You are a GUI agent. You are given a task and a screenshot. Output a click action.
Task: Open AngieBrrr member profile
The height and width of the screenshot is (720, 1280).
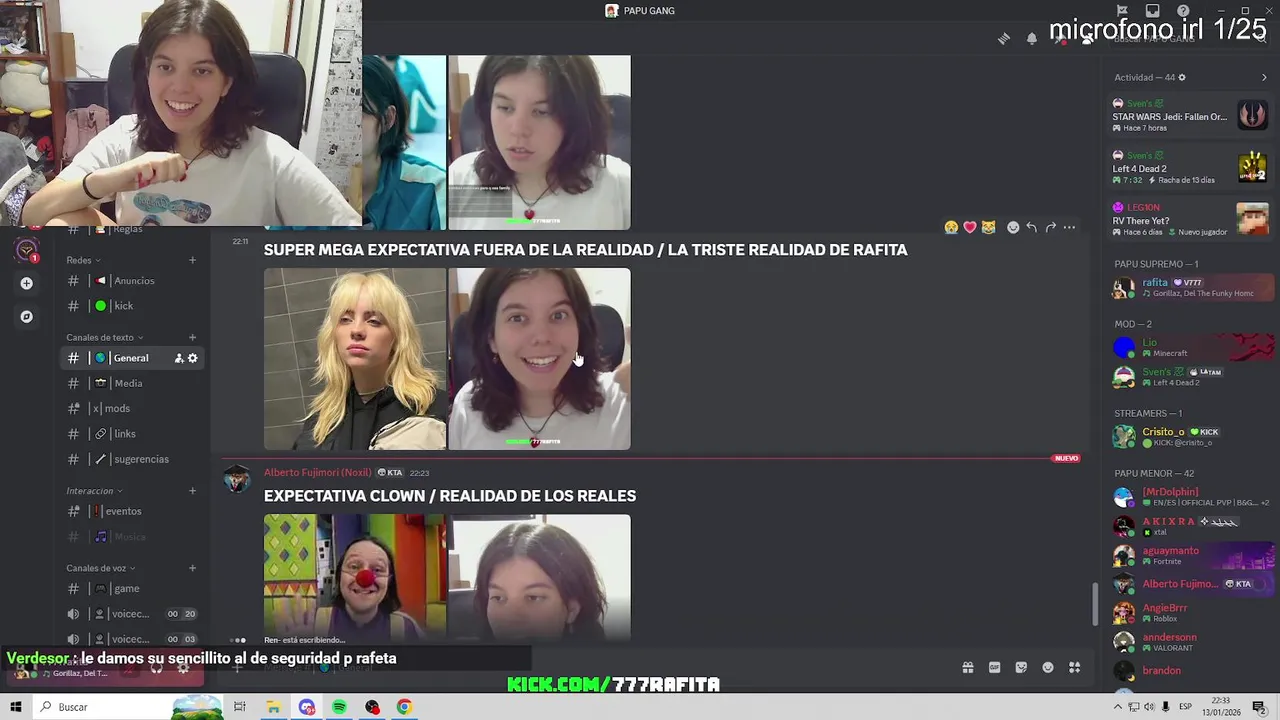point(1192,613)
